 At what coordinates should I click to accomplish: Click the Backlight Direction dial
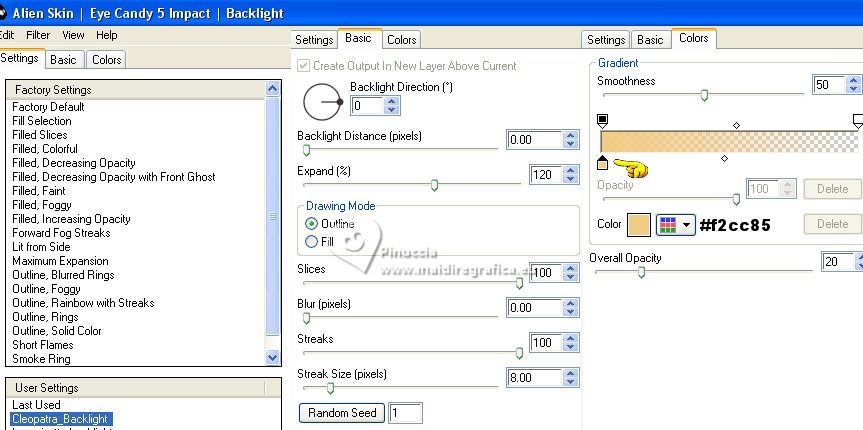pyautogui.click(x=323, y=102)
